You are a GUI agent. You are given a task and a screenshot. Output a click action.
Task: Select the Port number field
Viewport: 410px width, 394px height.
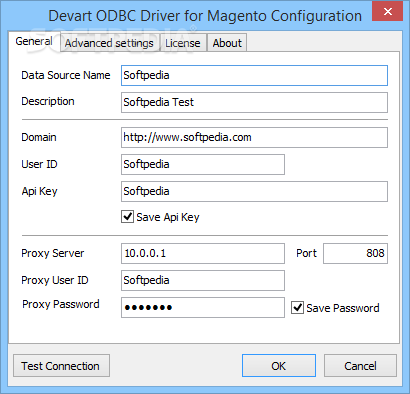point(355,253)
